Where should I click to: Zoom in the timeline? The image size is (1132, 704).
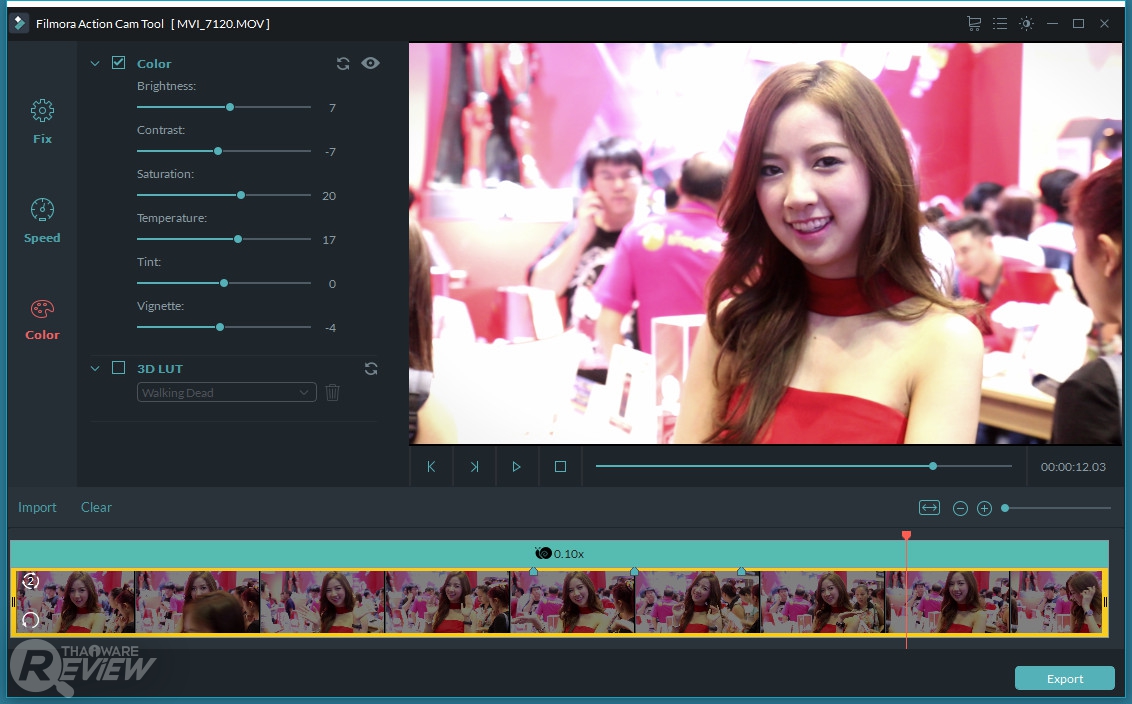[x=984, y=508]
